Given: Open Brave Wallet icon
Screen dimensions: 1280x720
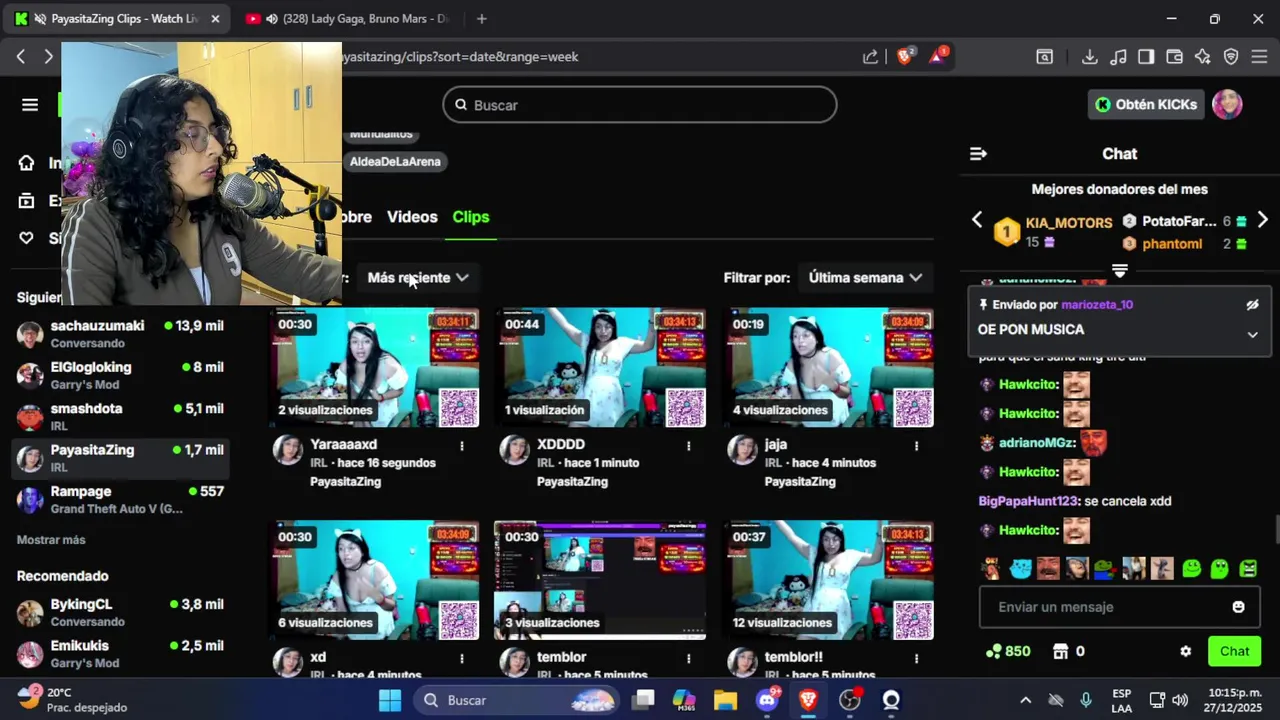Looking at the screenshot, I should 1175,57.
